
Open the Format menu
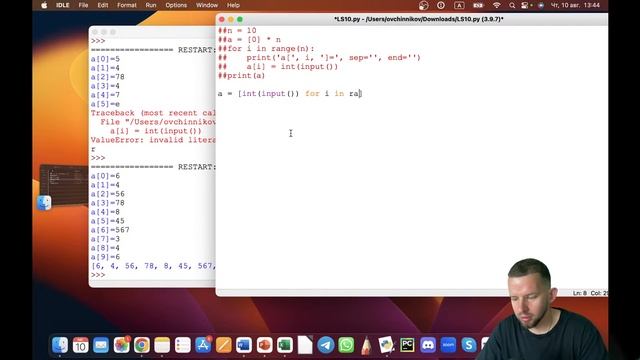[x=127, y=5]
